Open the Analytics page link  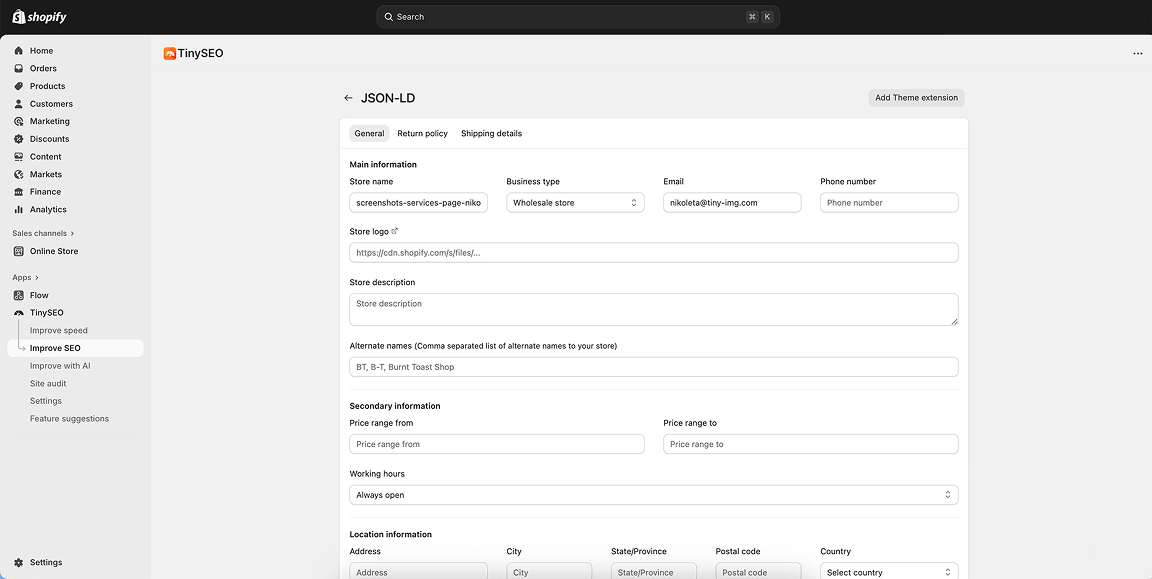click(48, 209)
